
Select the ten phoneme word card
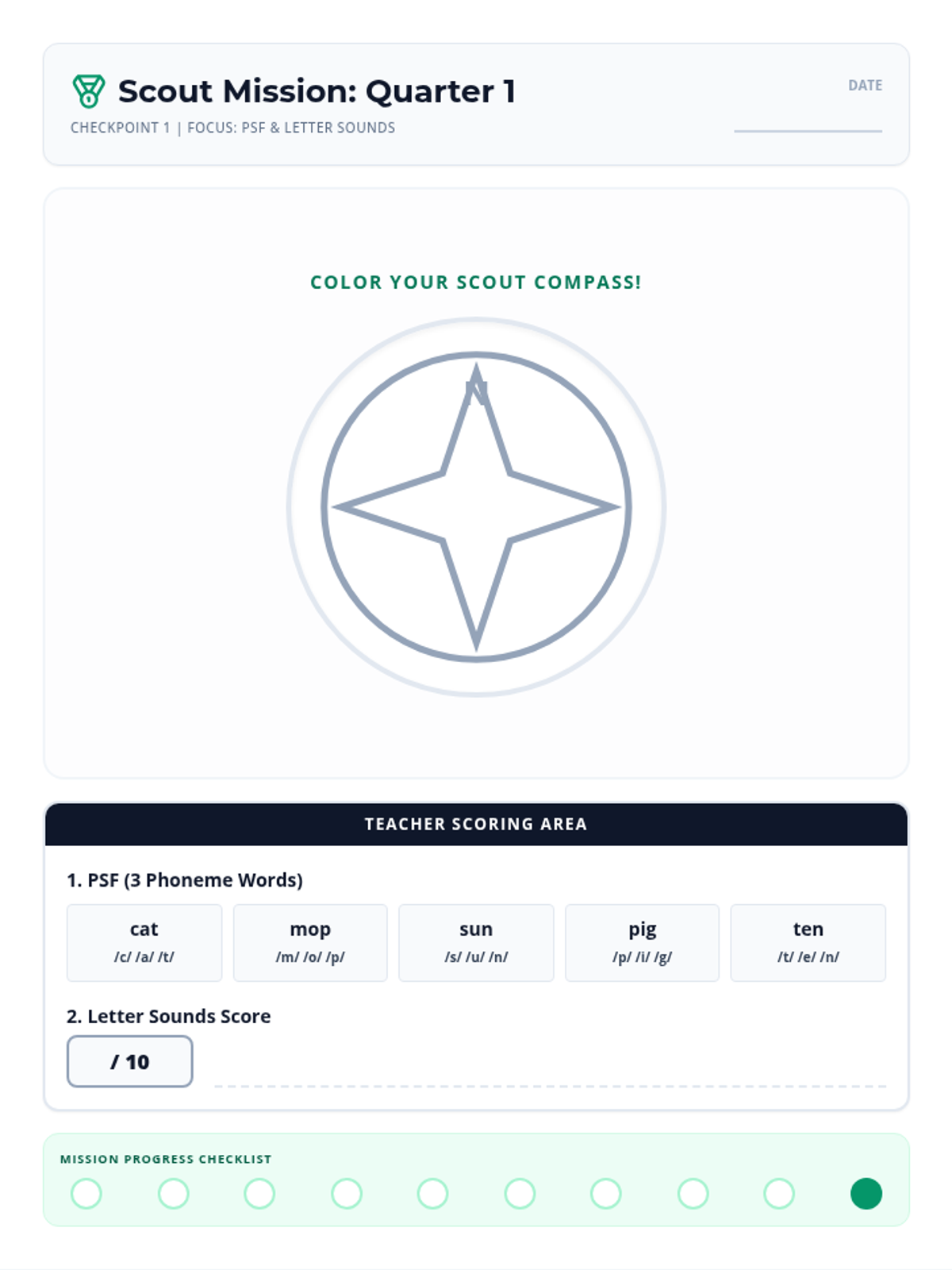pos(808,942)
